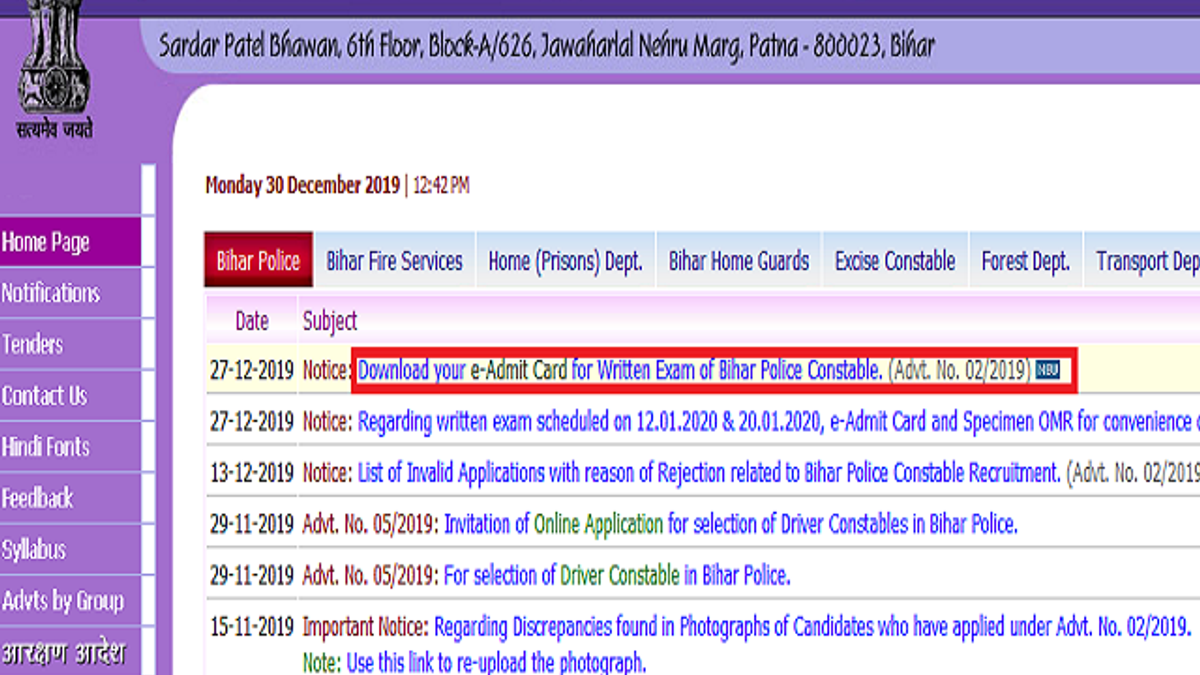View the Syllabus sidebar item
Screen dimensions: 1200x675
pos(34,550)
